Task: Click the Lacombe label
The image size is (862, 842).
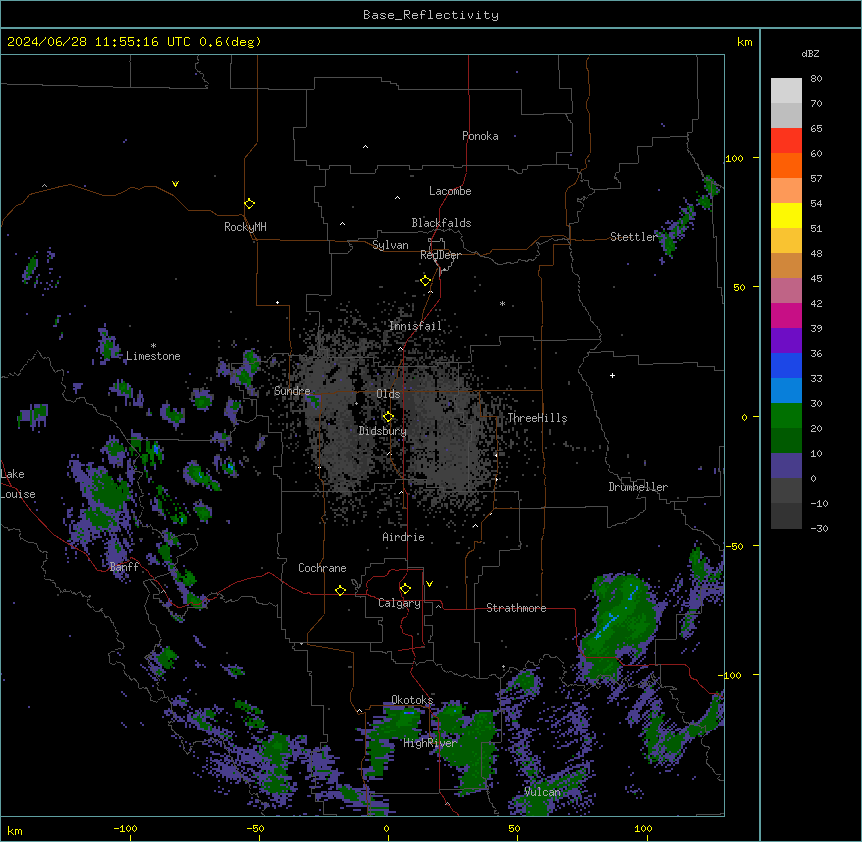Action: [450, 191]
